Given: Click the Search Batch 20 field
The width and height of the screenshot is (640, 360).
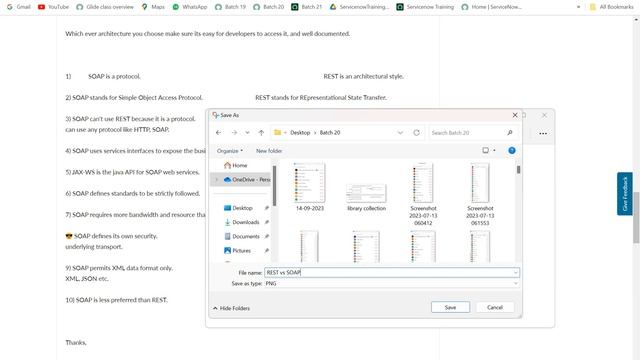Looking at the screenshot, I should [467, 133].
